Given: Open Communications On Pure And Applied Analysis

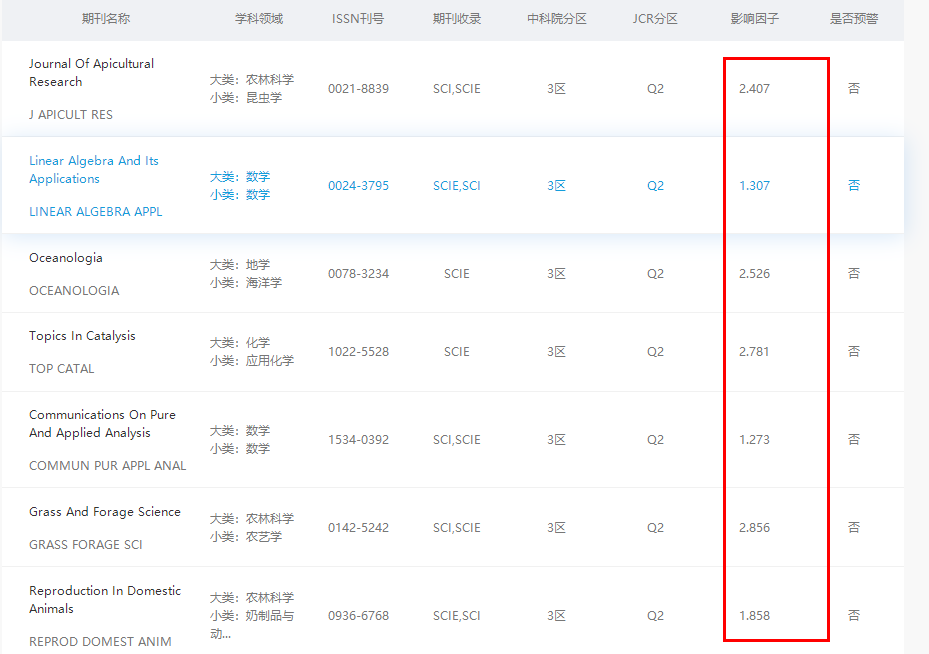Looking at the screenshot, I should (x=102, y=424).
